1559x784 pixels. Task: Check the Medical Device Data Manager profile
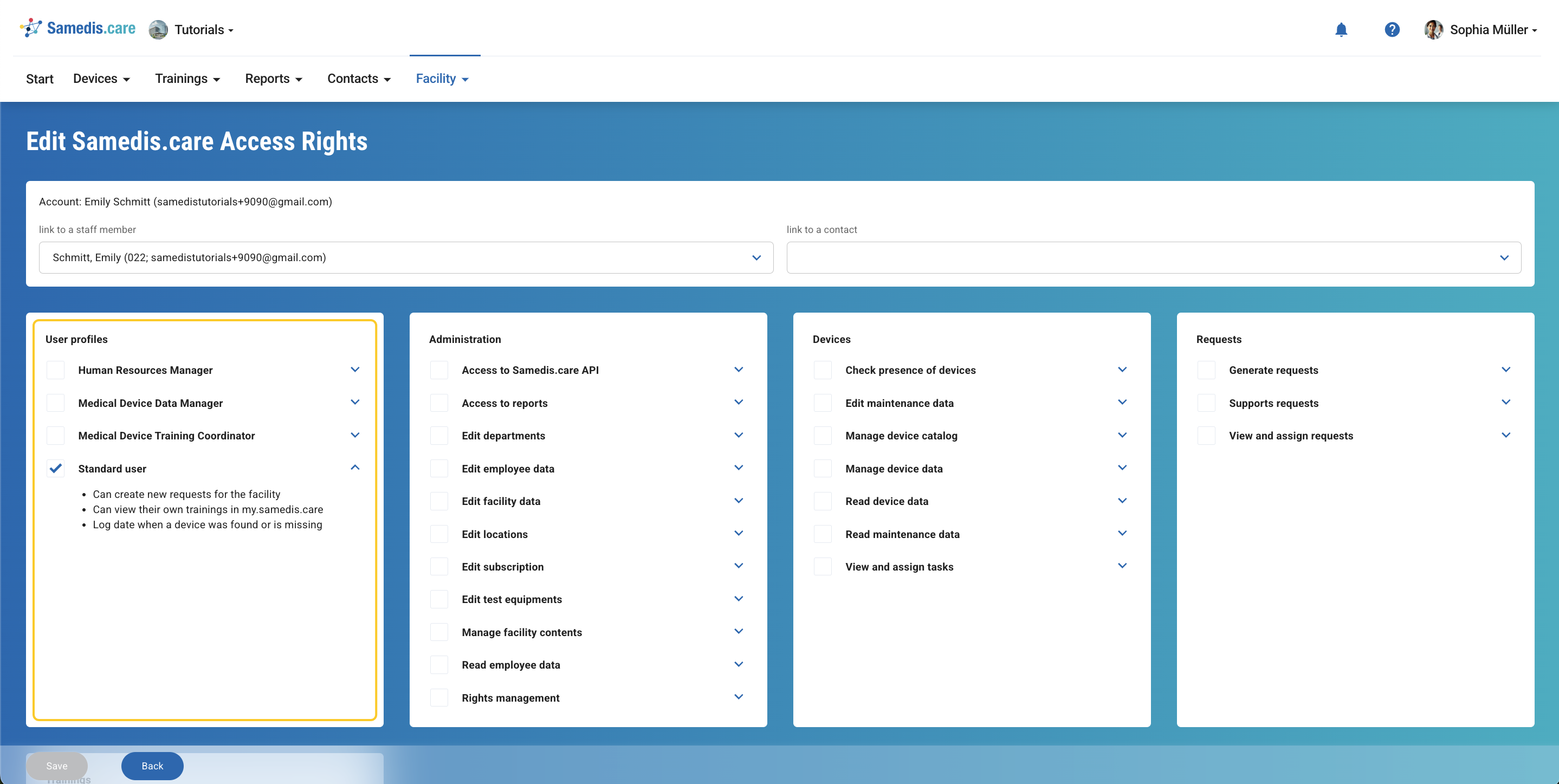click(x=56, y=403)
